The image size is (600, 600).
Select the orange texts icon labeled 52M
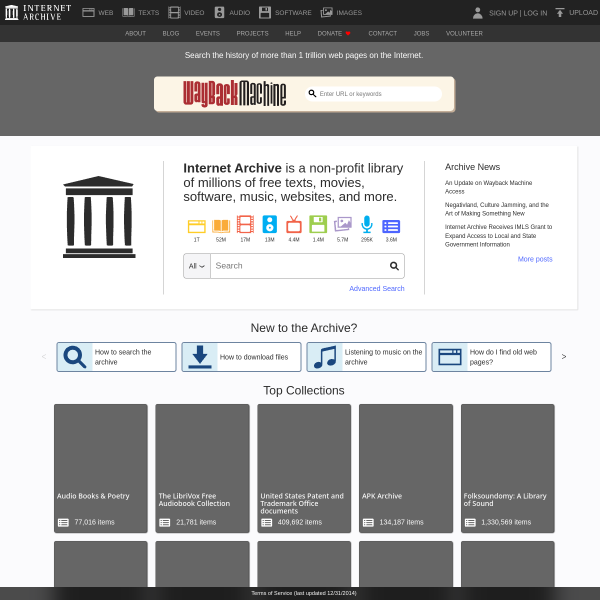pos(221,226)
